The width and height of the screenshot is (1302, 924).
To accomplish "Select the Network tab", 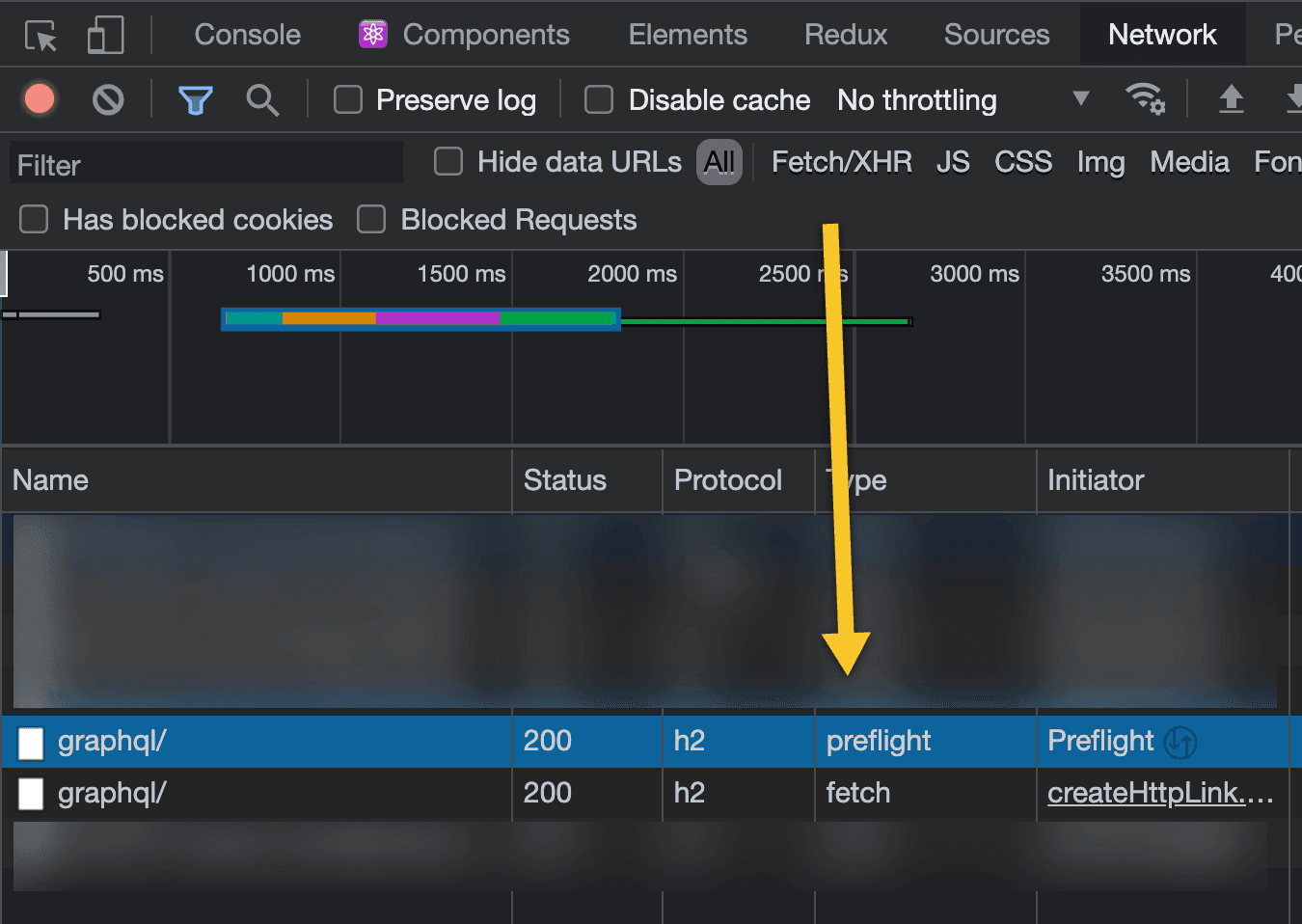I will (1162, 35).
